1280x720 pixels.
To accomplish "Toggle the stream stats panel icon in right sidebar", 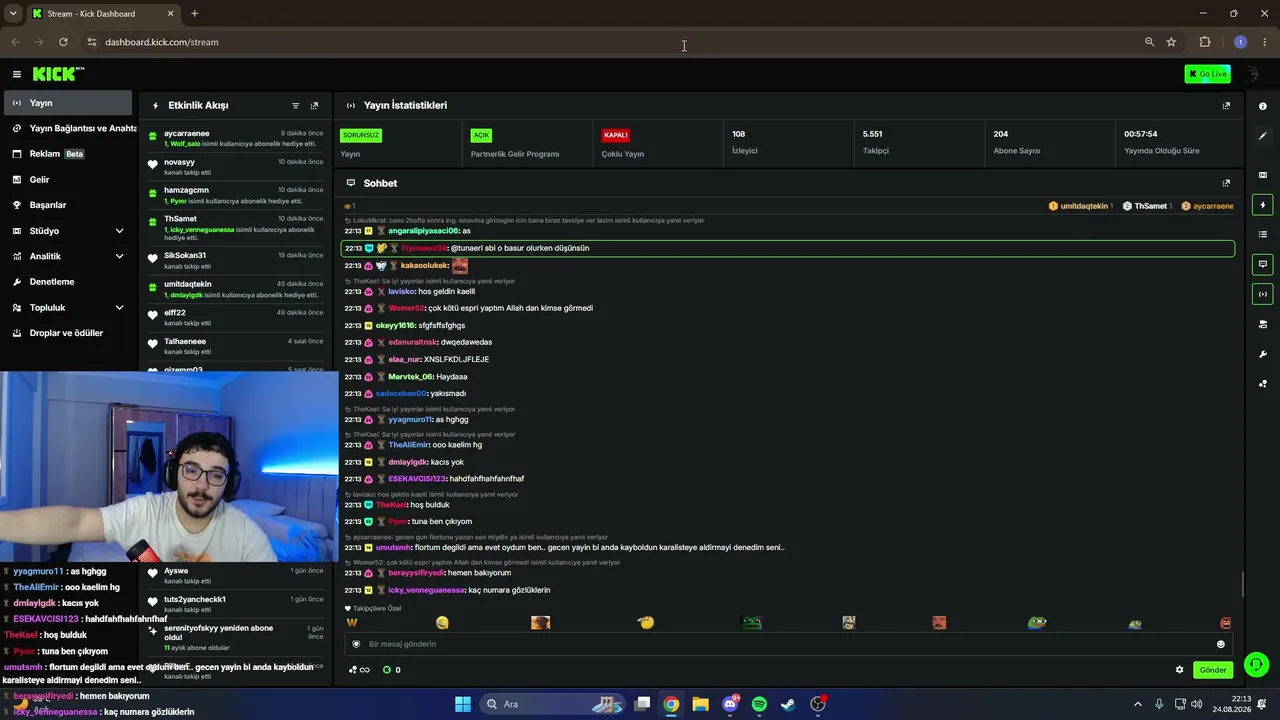I will tap(1262, 294).
